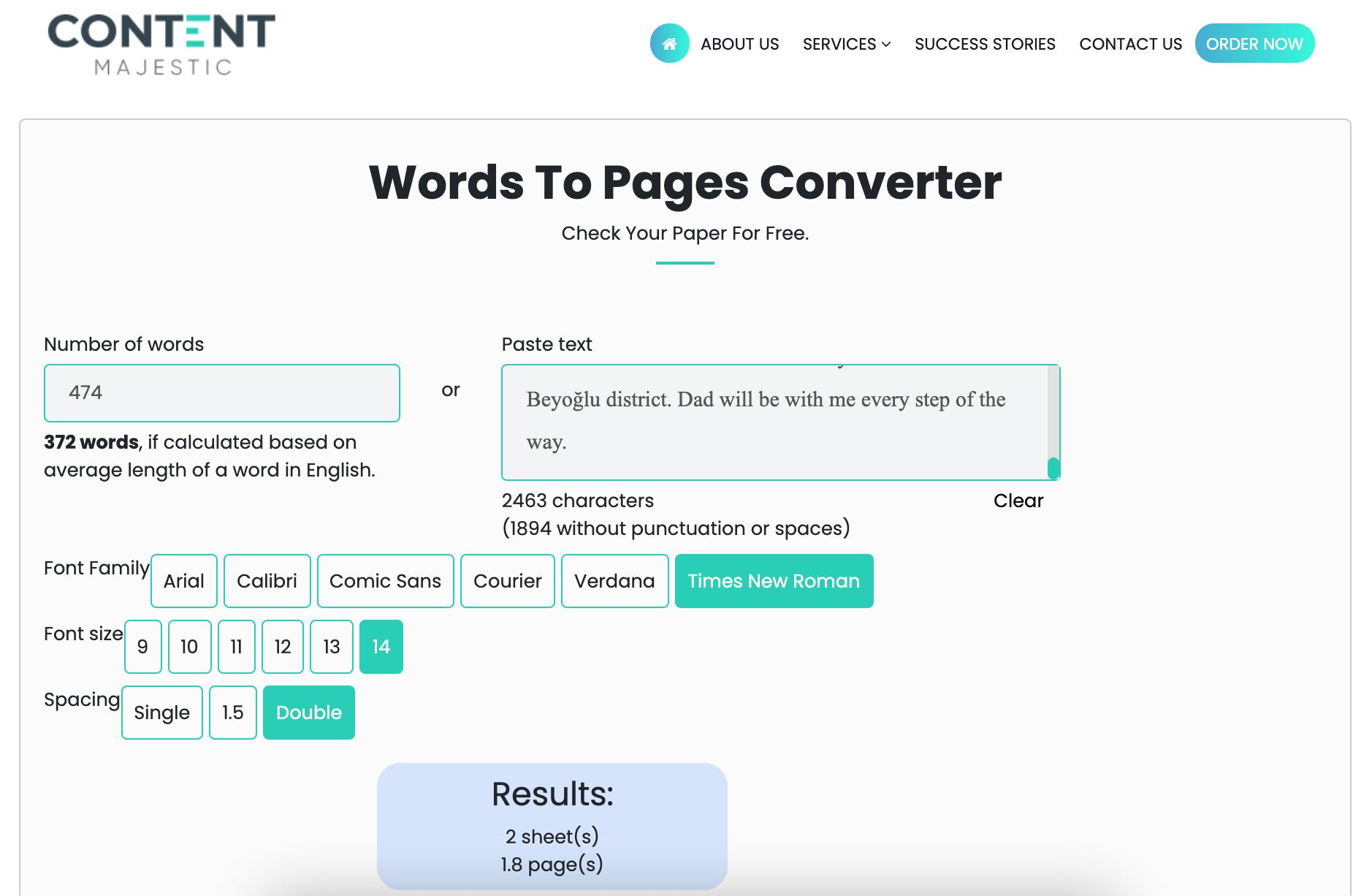
Task: Open SUCCESS STORIES page
Action: pos(985,44)
